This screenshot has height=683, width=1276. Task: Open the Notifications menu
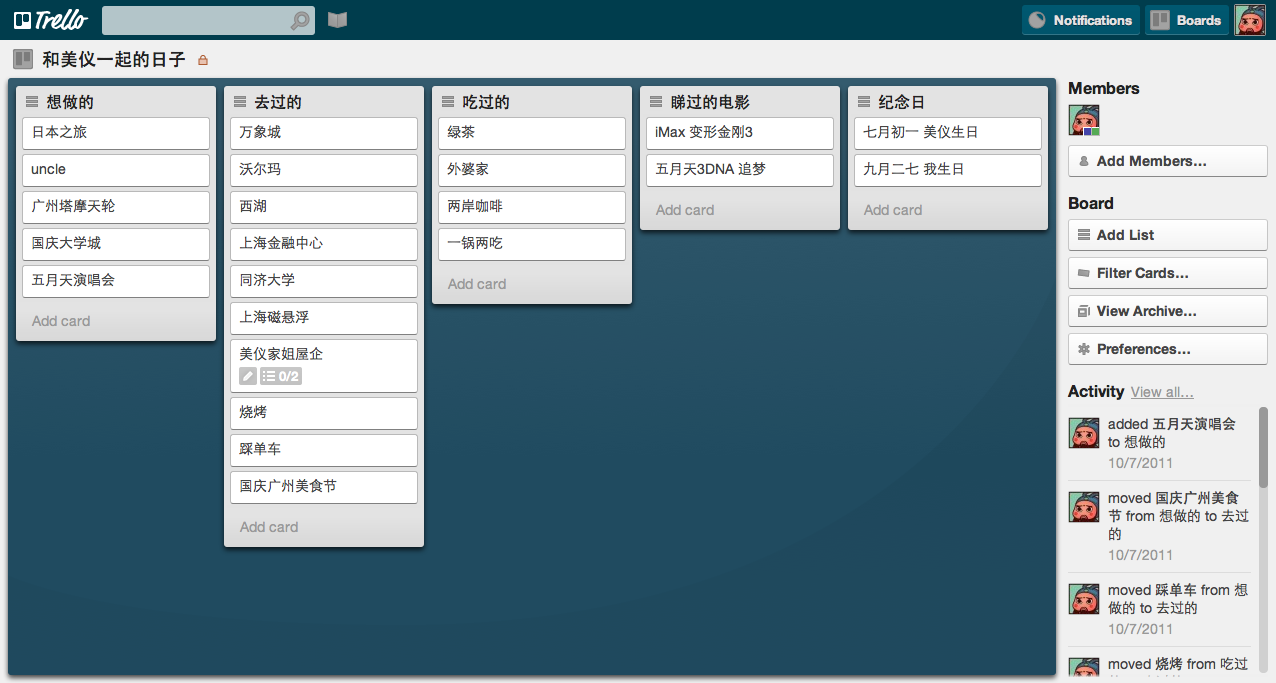pos(1080,20)
